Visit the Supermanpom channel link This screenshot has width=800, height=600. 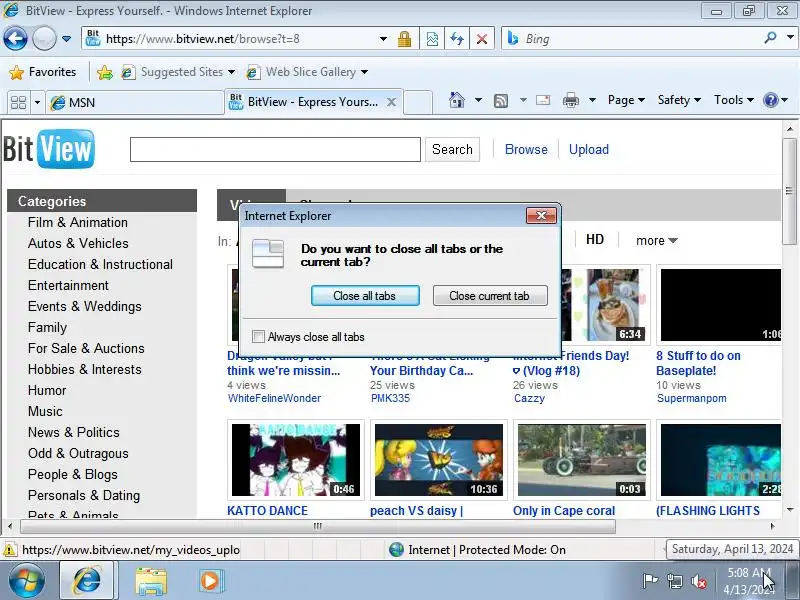coord(691,398)
